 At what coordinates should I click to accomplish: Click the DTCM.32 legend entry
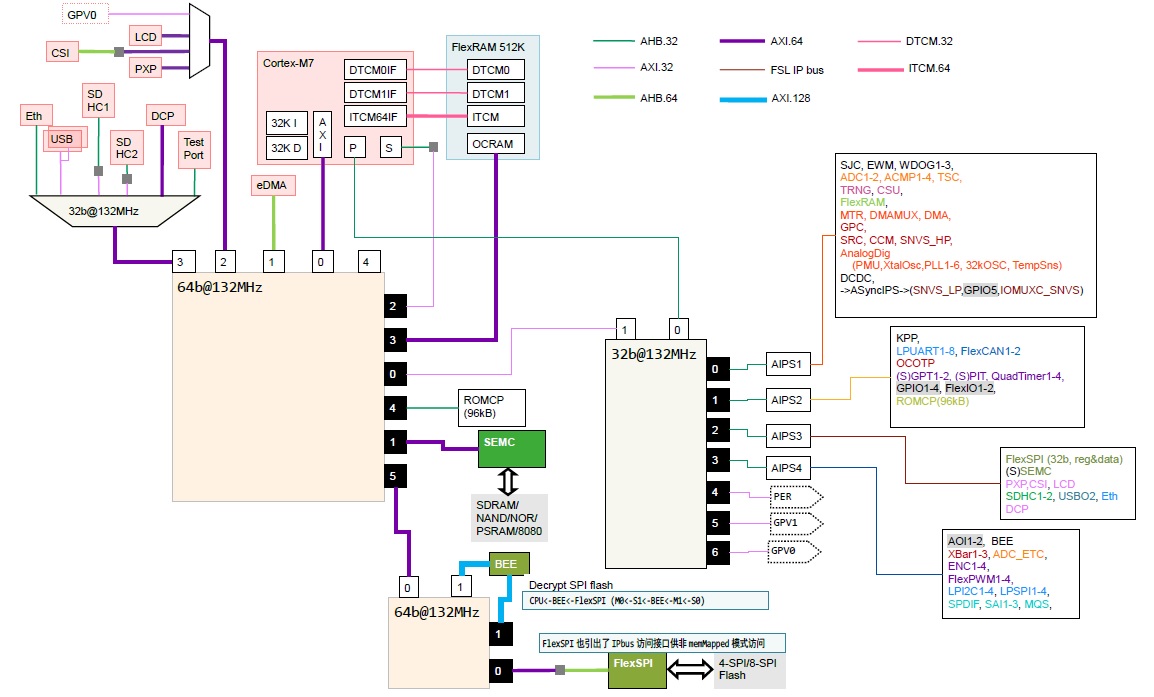pyautogui.click(x=906, y=41)
